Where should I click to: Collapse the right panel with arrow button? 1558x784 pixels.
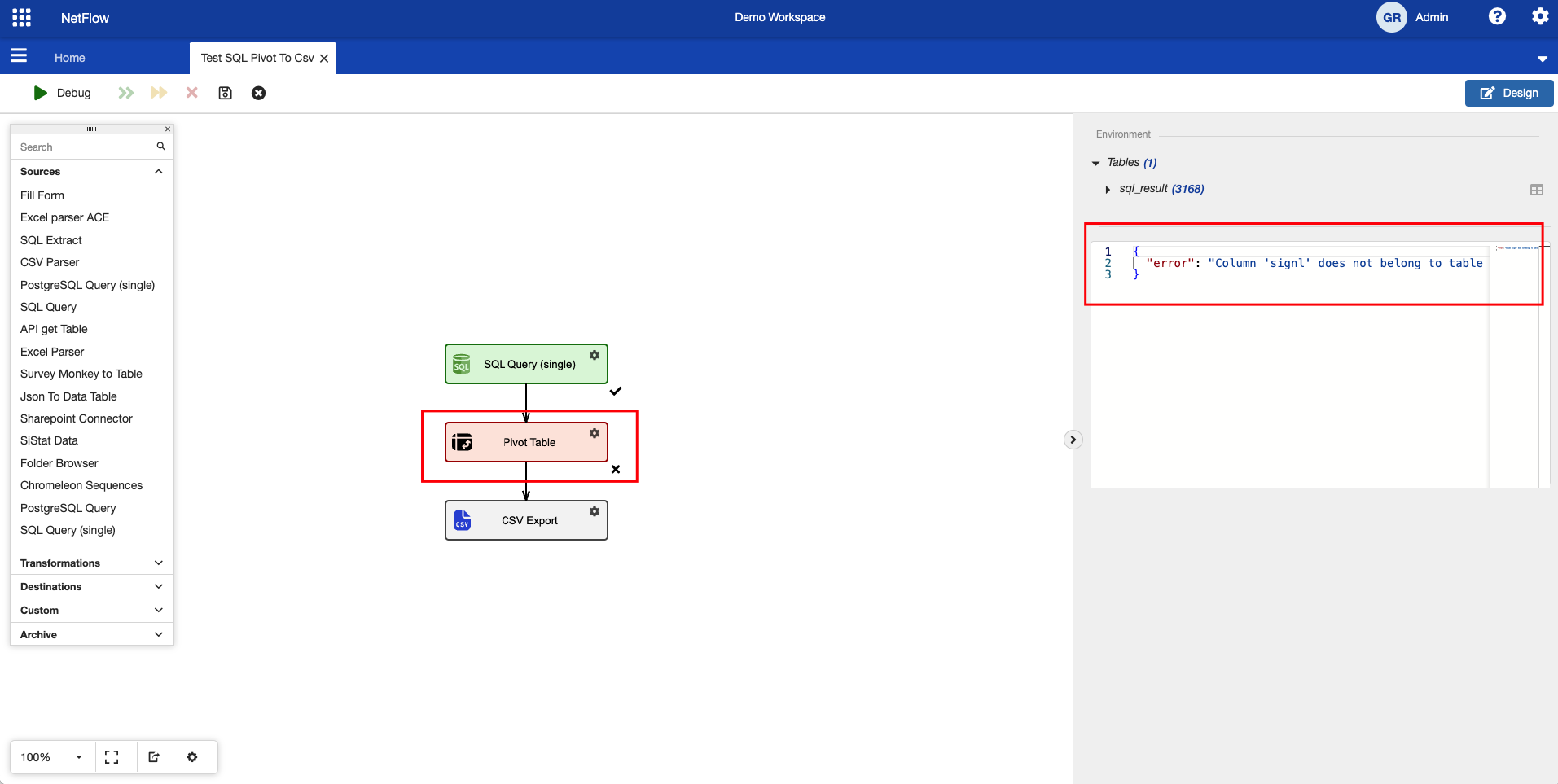point(1073,440)
